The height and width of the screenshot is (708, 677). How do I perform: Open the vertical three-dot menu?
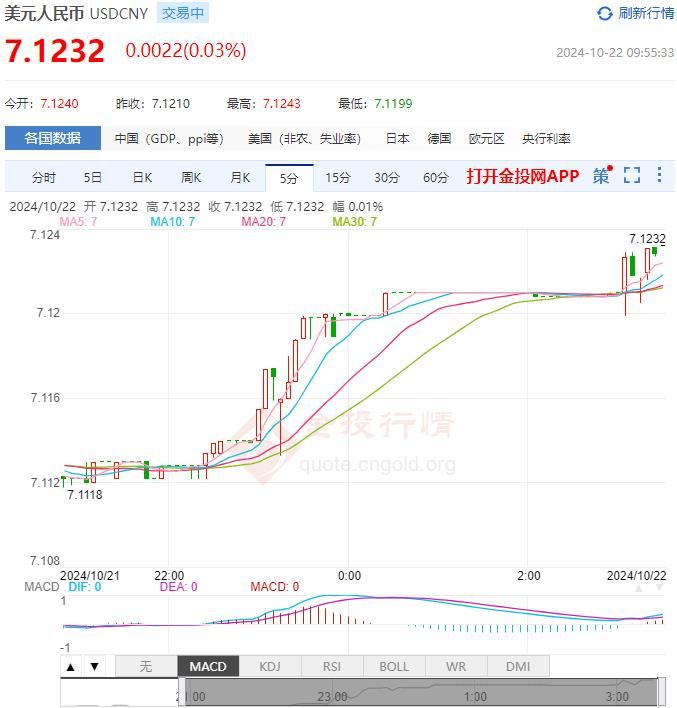659,175
